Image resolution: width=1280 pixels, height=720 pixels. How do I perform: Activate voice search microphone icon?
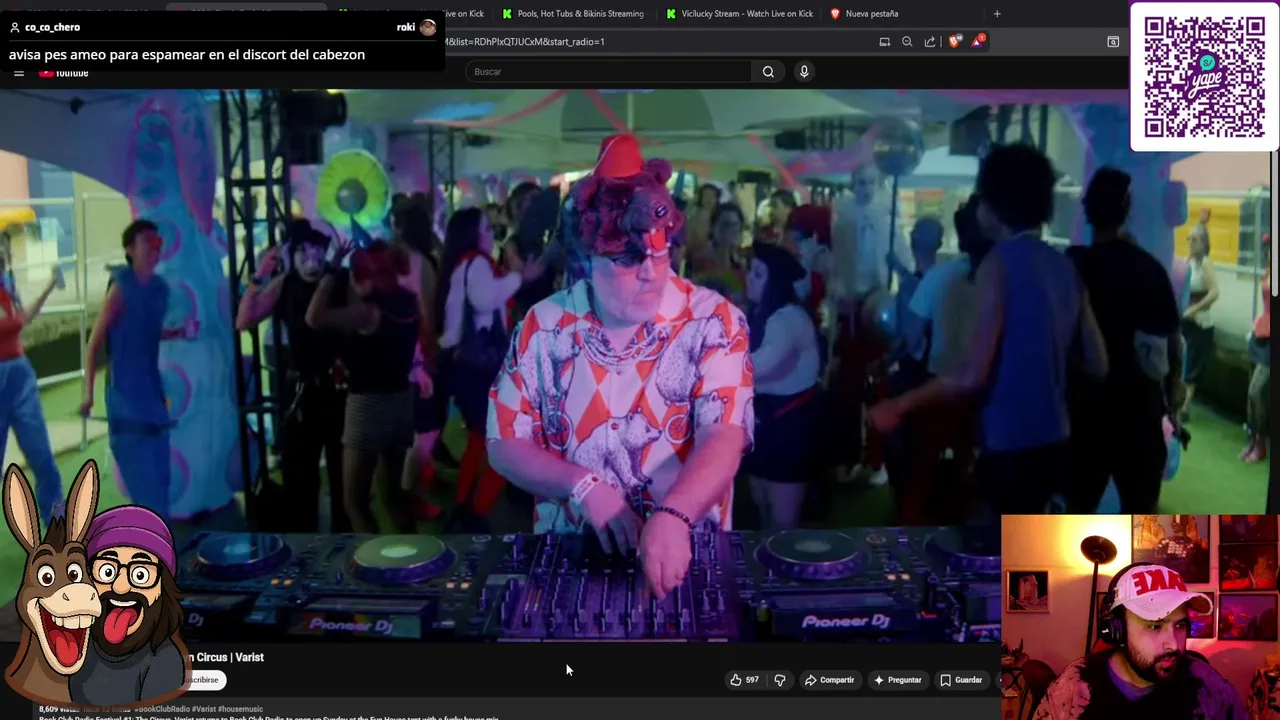pyautogui.click(x=804, y=72)
